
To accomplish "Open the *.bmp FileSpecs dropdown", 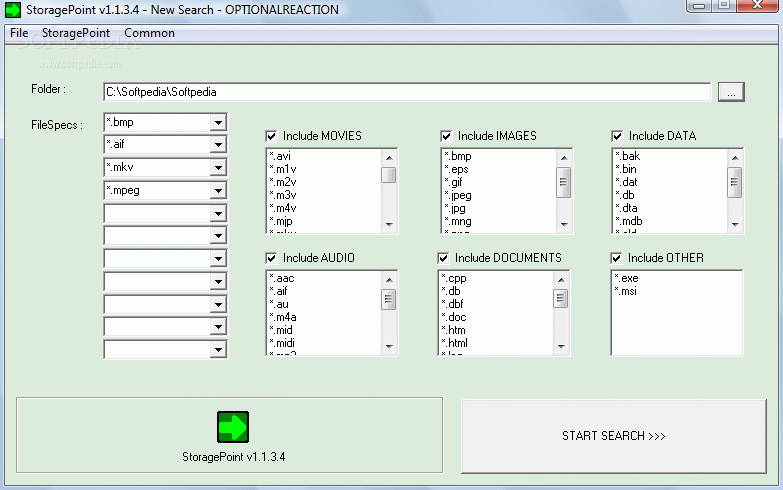I will (x=218, y=122).
